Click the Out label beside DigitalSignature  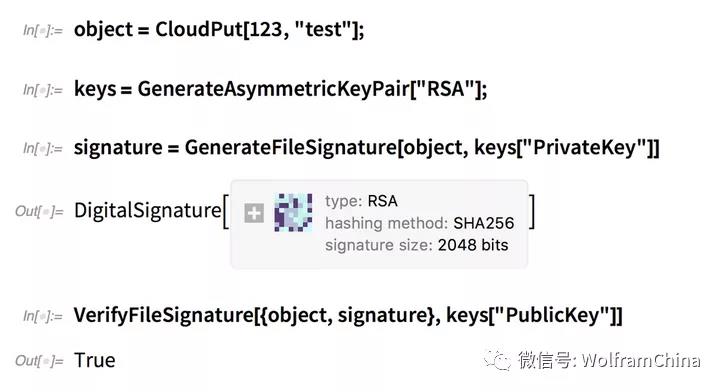pyautogui.click(x=39, y=211)
